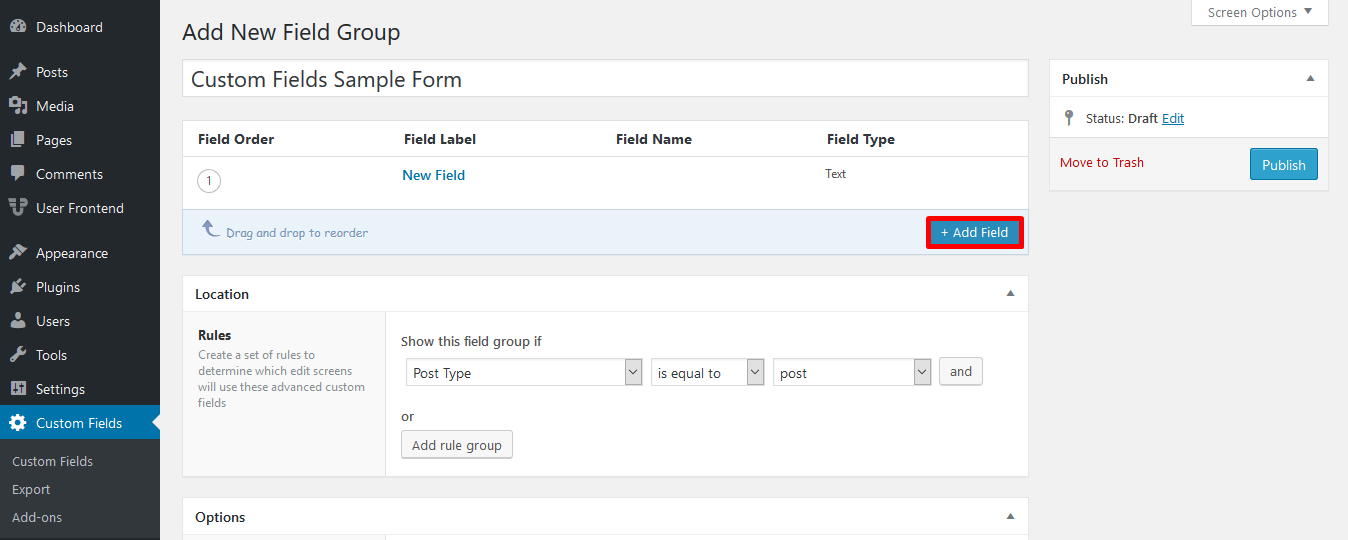
Task: Open the Post Type rule dropdown
Action: coord(524,373)
